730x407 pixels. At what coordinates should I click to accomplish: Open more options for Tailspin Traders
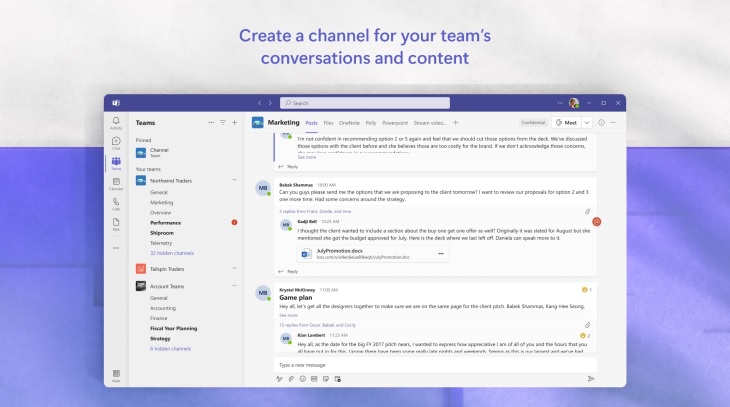coord(234,268)
